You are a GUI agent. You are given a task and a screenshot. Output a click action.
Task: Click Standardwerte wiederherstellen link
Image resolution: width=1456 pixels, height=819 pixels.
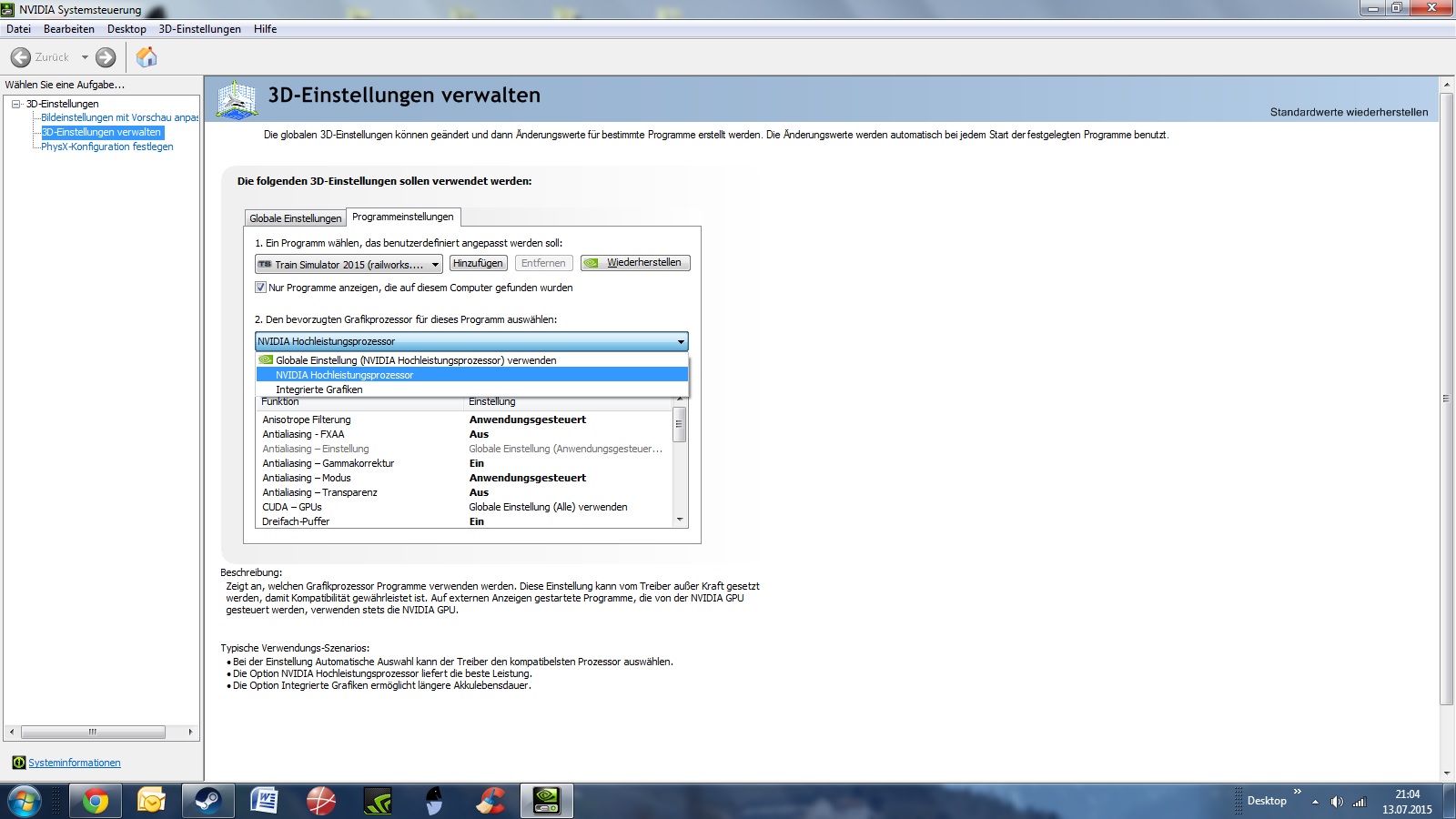click(1349, 112)
